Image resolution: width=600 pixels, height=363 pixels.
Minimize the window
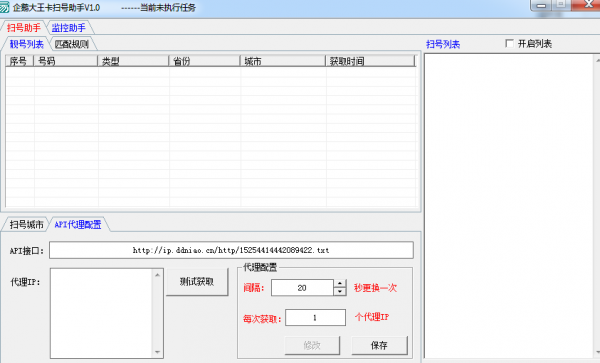coord(541,5)
